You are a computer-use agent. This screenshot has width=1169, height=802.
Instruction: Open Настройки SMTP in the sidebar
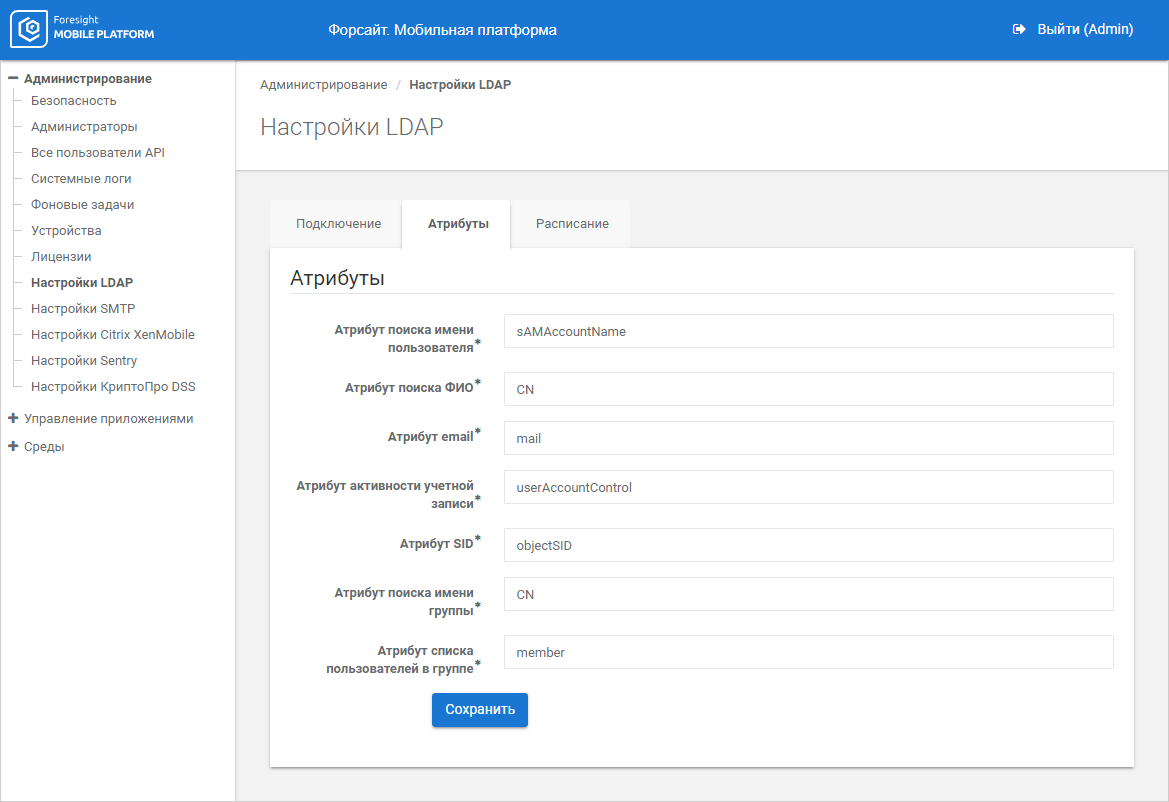[x=83, y=309]
